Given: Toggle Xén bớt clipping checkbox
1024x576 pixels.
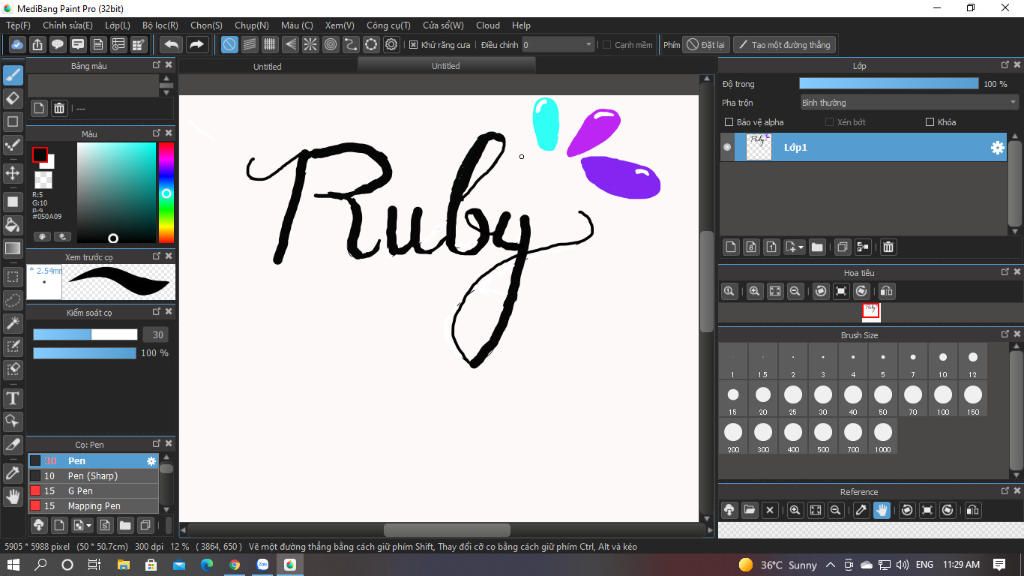Looking at the screenshot, I should point(829,122).
